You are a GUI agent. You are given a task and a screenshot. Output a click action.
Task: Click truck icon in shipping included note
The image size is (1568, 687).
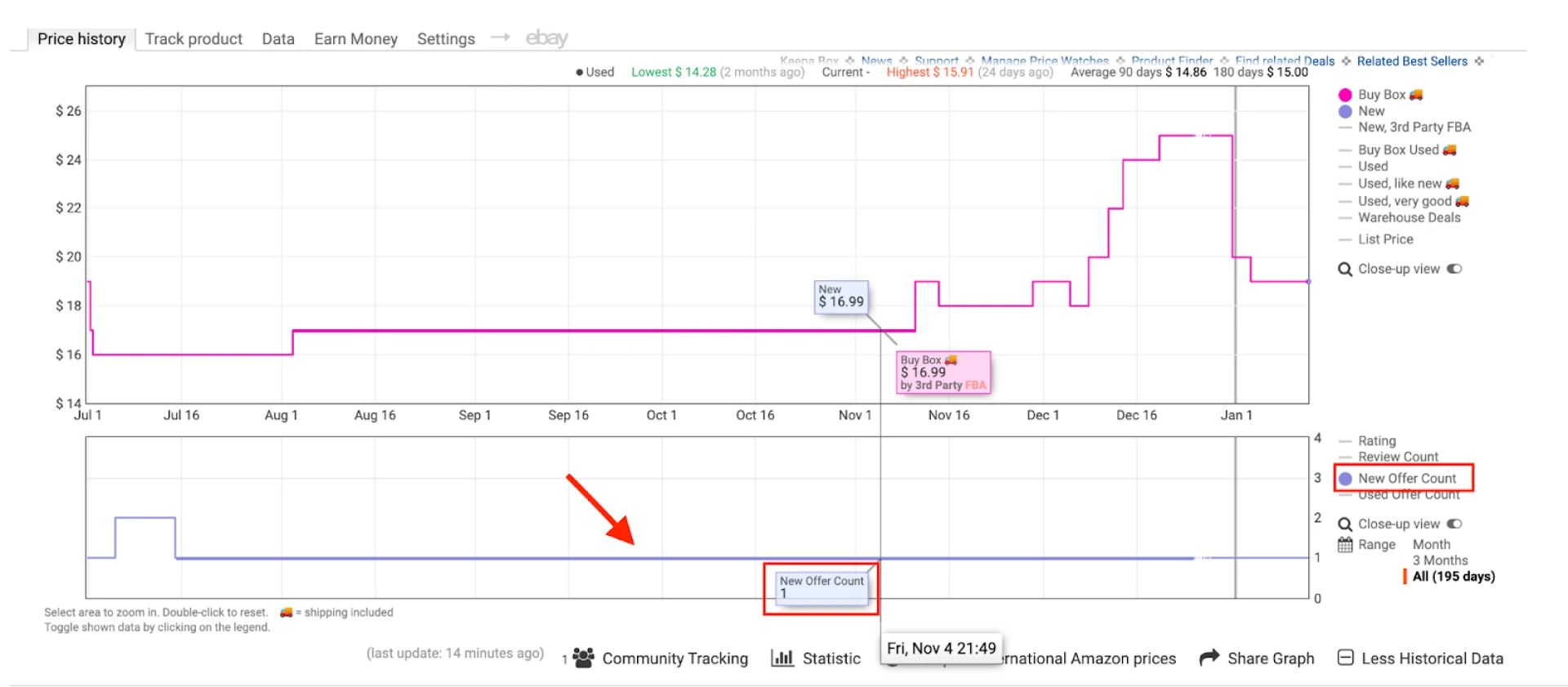[286, 612]
